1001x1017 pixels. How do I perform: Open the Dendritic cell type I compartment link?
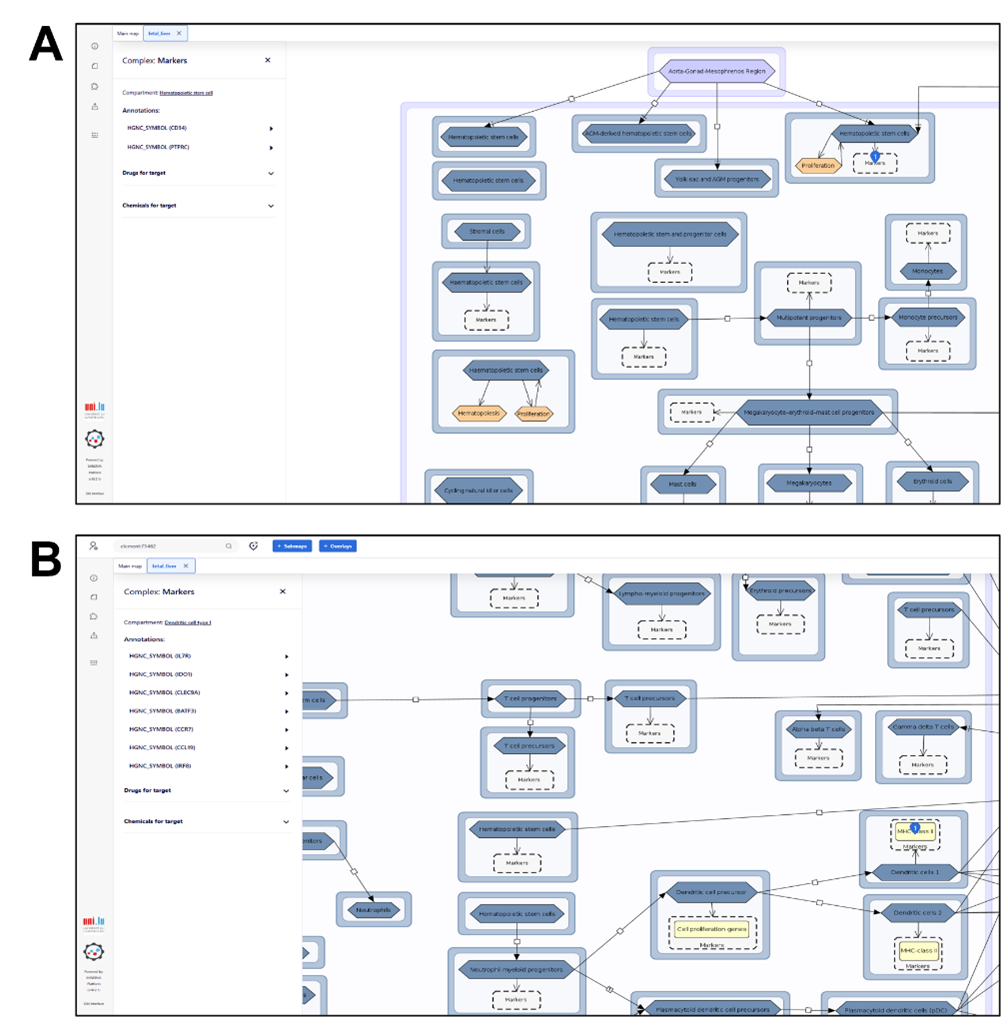tap(188, 622)
